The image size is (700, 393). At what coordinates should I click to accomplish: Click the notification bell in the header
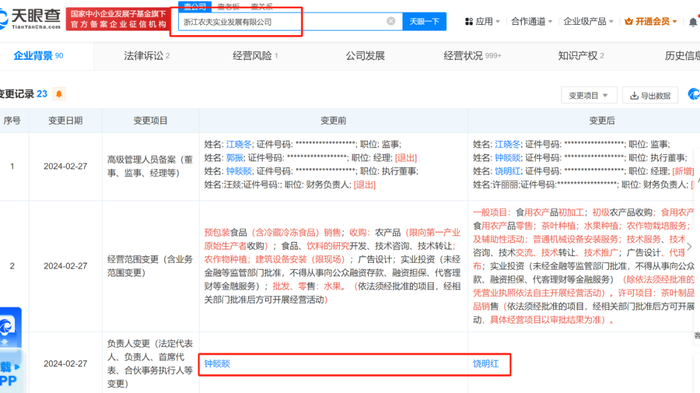pyautogui.click(x=693, y=21)
